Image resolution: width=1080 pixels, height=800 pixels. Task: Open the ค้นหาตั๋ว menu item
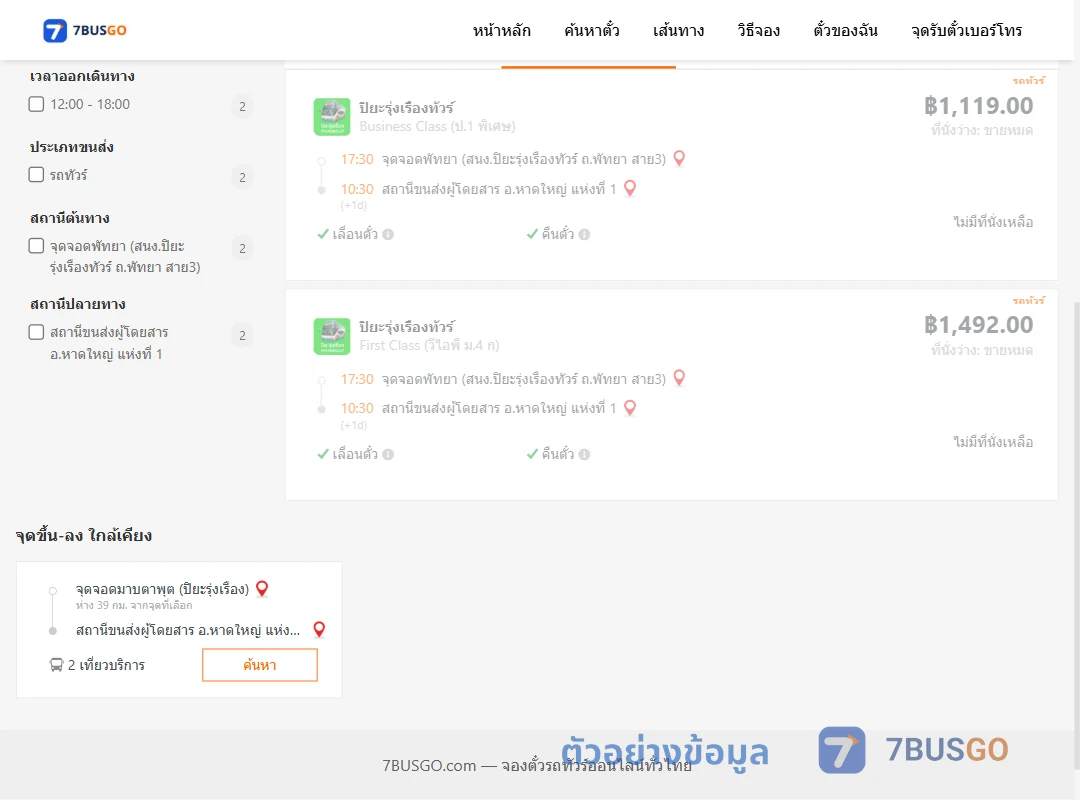(592, 30)
